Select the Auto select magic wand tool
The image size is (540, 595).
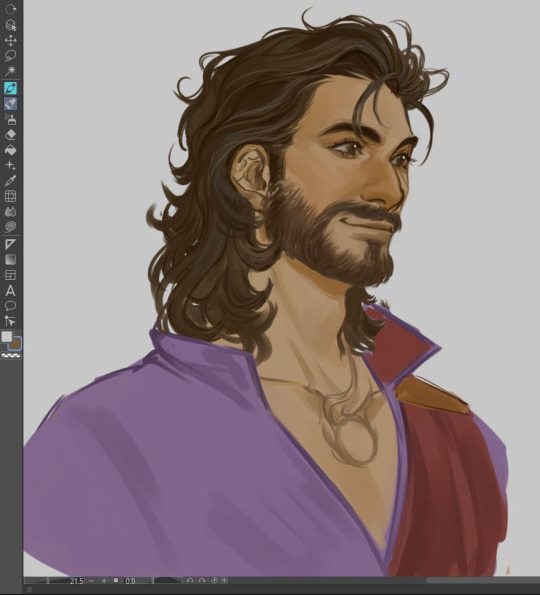click(11, 71)
